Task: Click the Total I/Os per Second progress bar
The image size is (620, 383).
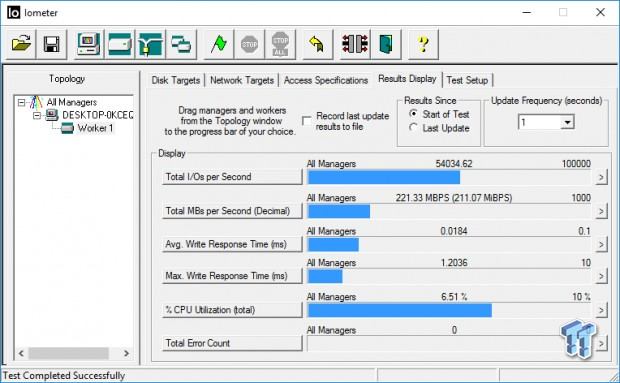Action: (449, 177)
